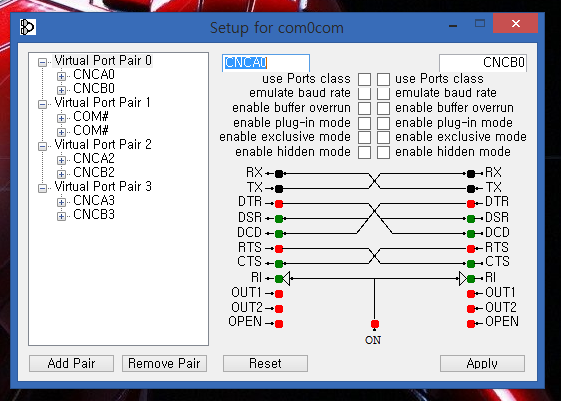This screenshot has height=401, width=561.
Task: Click the left OUT1 red pin
Action: coord(279,294)
